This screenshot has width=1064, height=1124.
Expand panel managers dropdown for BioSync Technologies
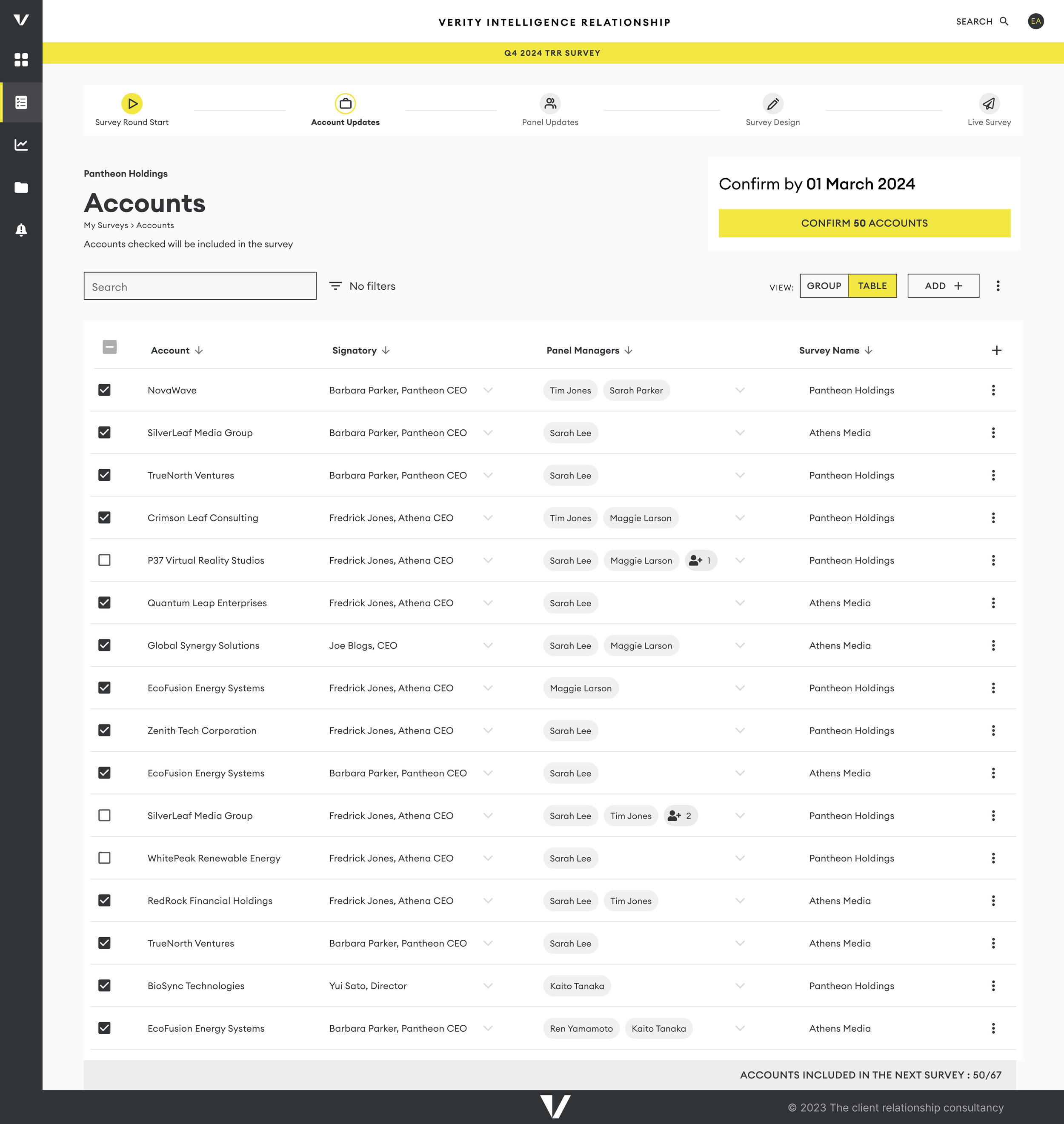point(740,986)
